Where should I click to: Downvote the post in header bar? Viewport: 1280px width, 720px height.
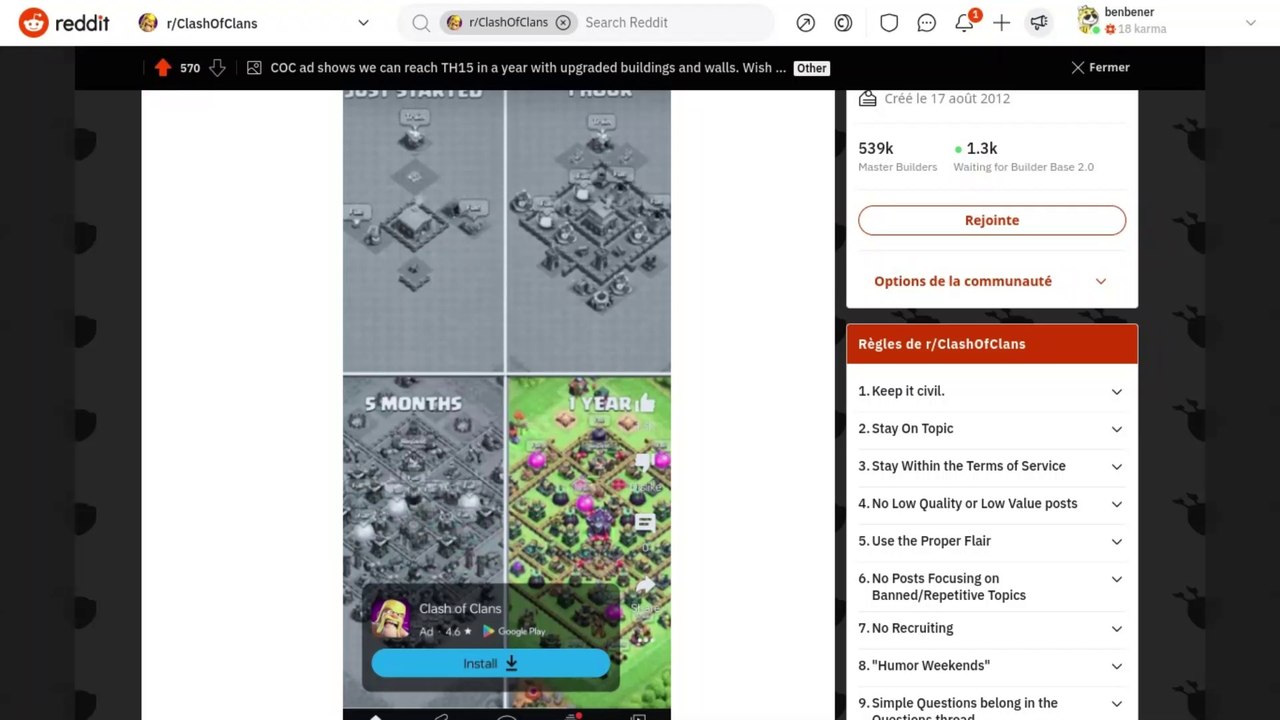217,68
